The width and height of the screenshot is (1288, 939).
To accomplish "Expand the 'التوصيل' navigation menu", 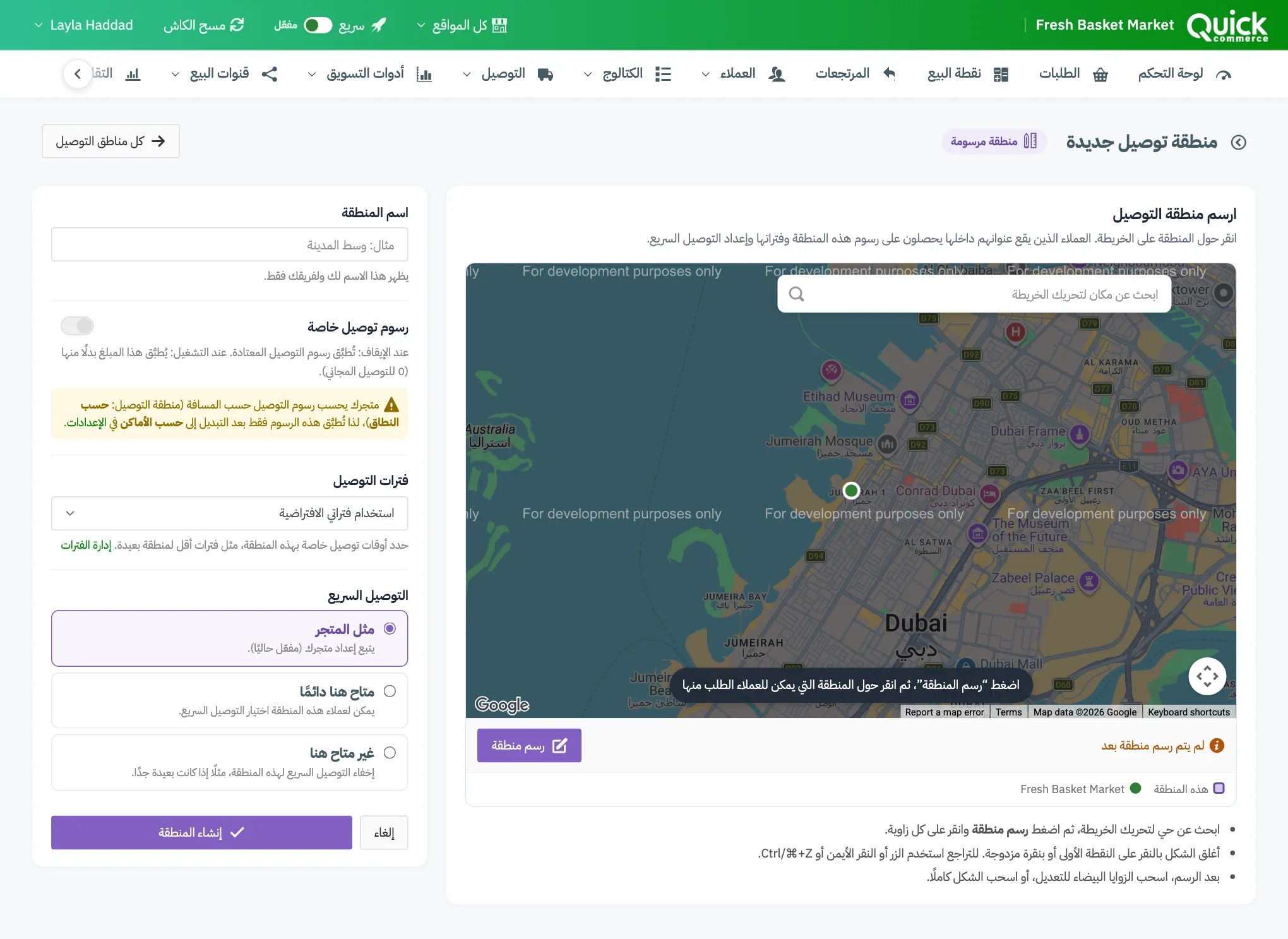I will point(508,75).
